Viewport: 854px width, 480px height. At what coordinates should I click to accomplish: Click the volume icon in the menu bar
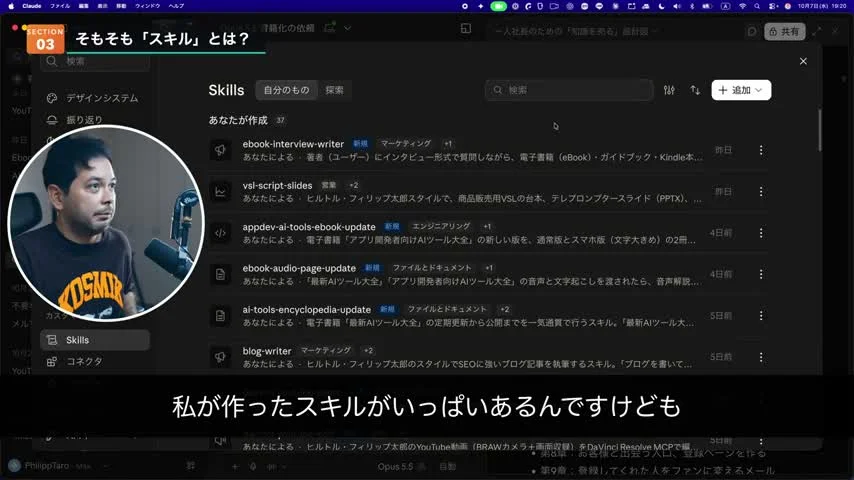(676, 6)
